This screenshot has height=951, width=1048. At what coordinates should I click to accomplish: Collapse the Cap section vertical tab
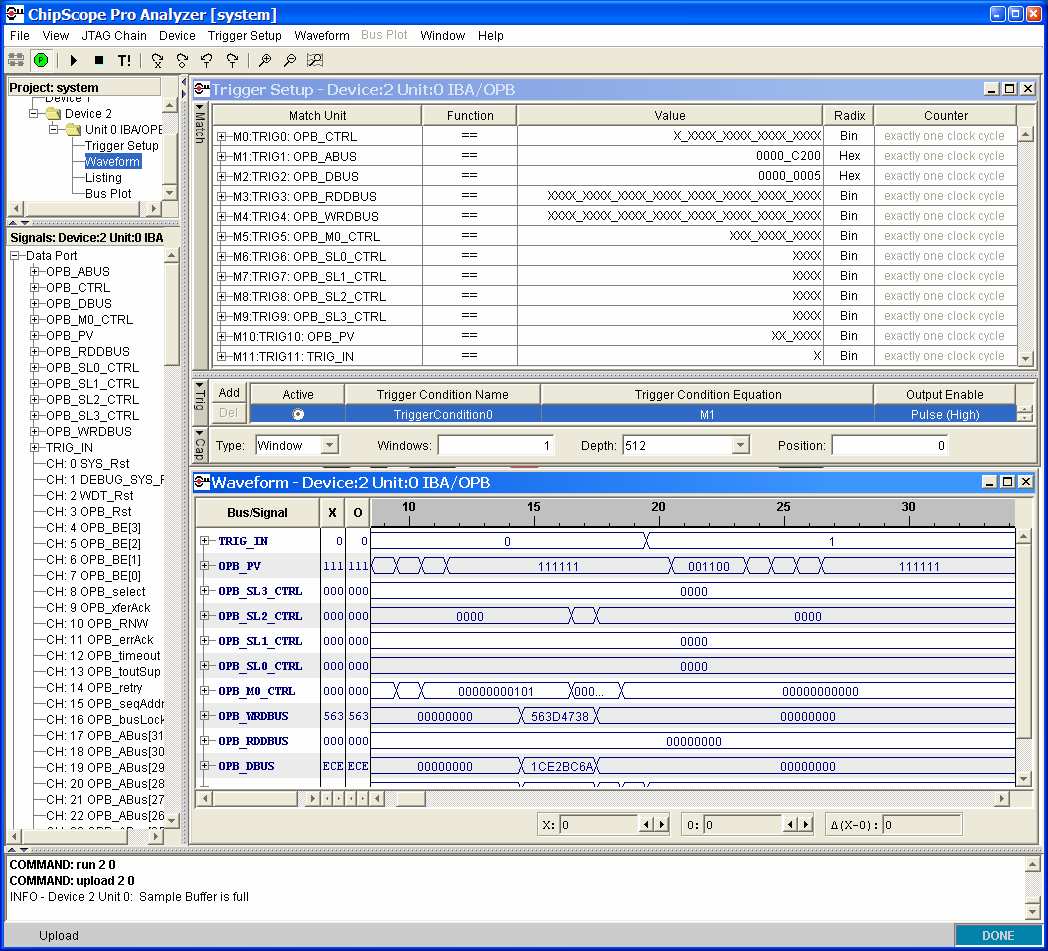click(x=199, y=445)
